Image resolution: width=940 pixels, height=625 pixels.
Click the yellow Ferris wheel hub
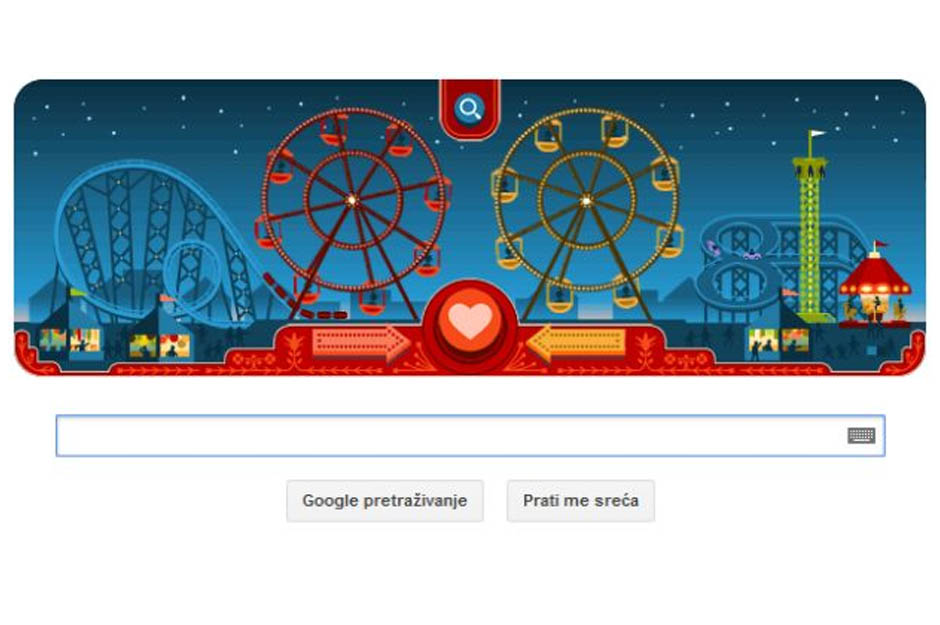[586, 200]
